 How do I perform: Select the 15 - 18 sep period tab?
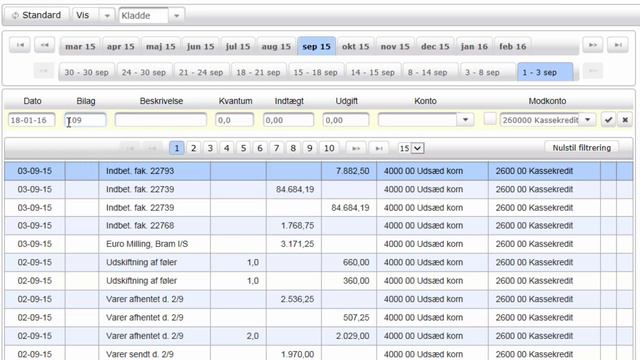click(x=315, y=72)
